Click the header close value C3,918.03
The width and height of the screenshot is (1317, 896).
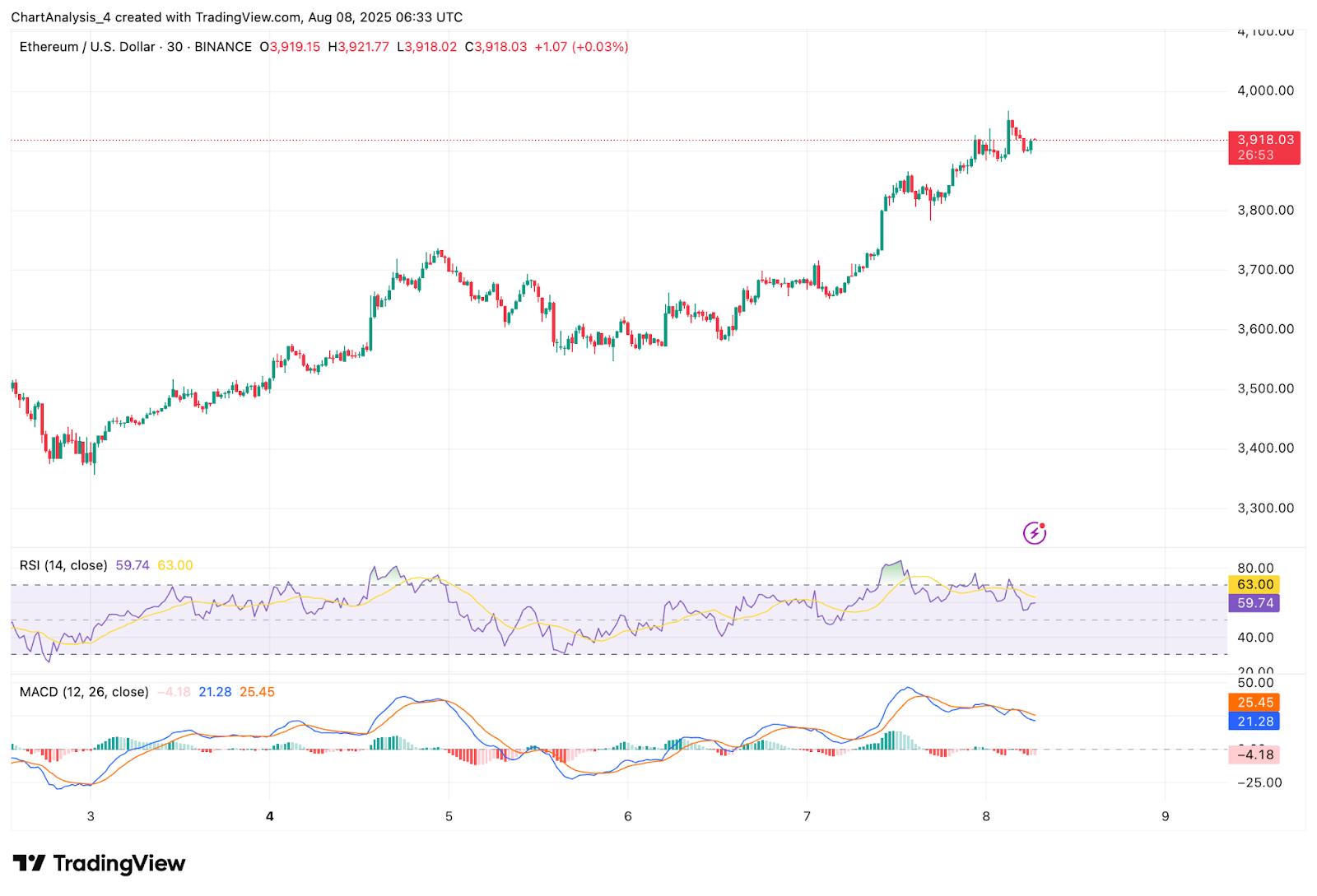coord(496,47)
